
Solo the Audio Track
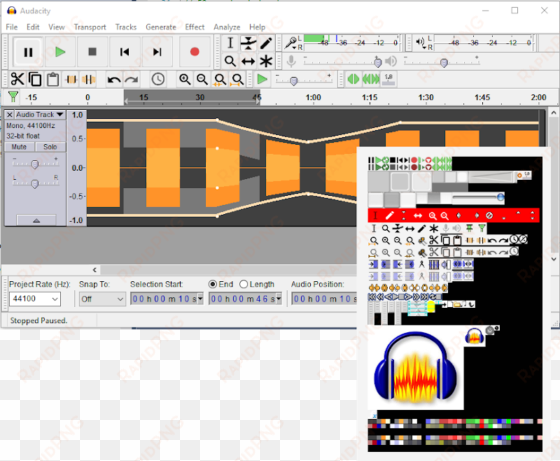50,147
